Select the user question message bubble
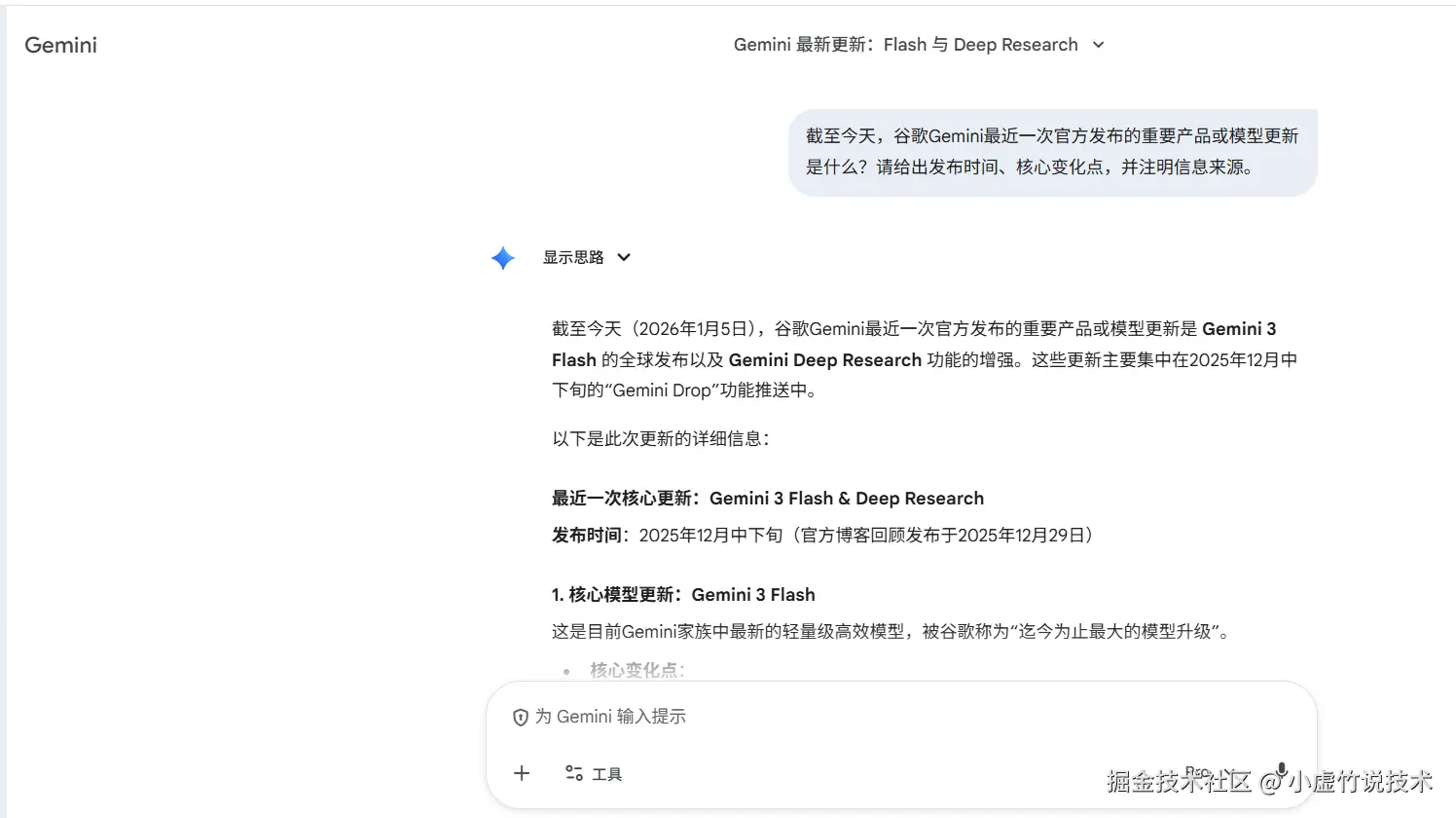The width and height of the screenshot is (1456, 818). 1053,152
